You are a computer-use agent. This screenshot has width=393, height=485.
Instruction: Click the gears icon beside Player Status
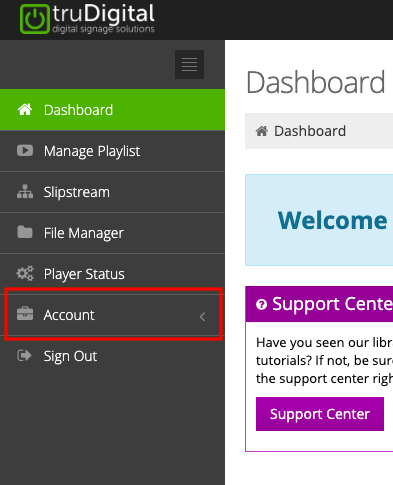[25, 273]
